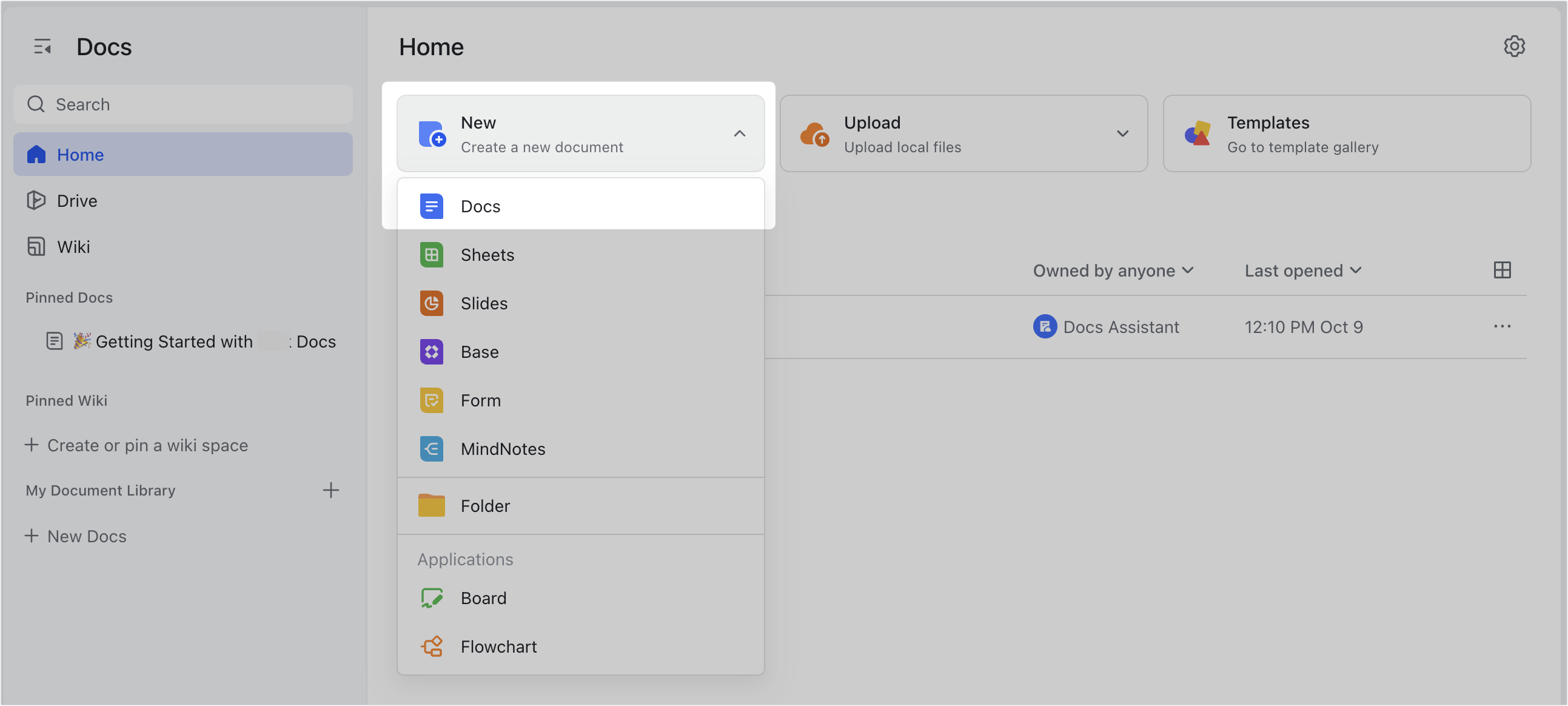Switch to grid view using the grid icon
Viewport: 1568px width, 706px height.
click(1502, 270)
